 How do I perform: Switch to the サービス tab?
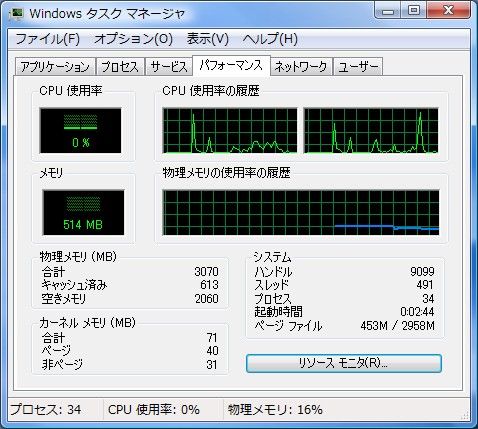(x=169, y=67)
